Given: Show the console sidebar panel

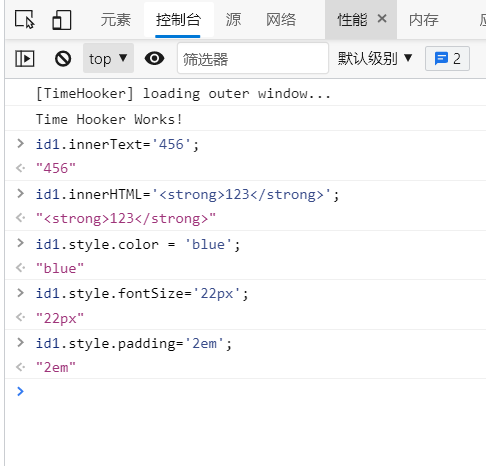Looking at the screenshot, I should 25,59.
